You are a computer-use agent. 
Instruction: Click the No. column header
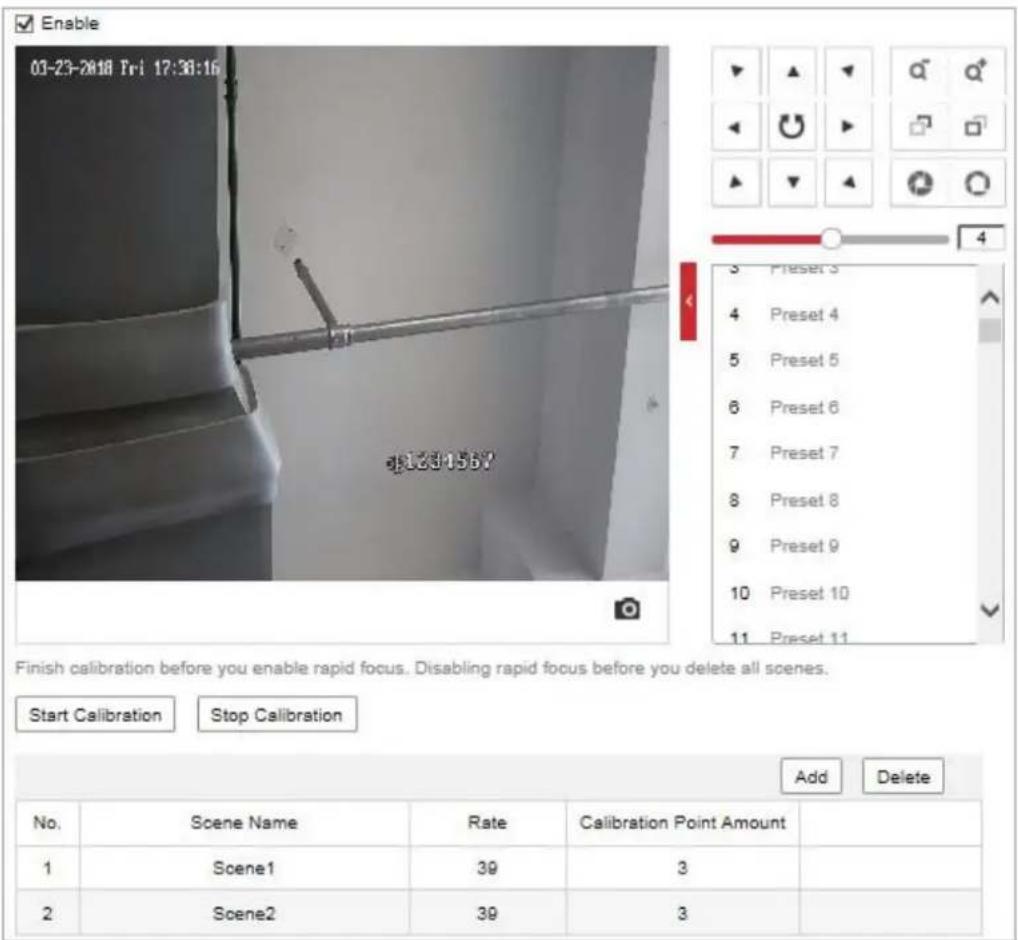47,822
